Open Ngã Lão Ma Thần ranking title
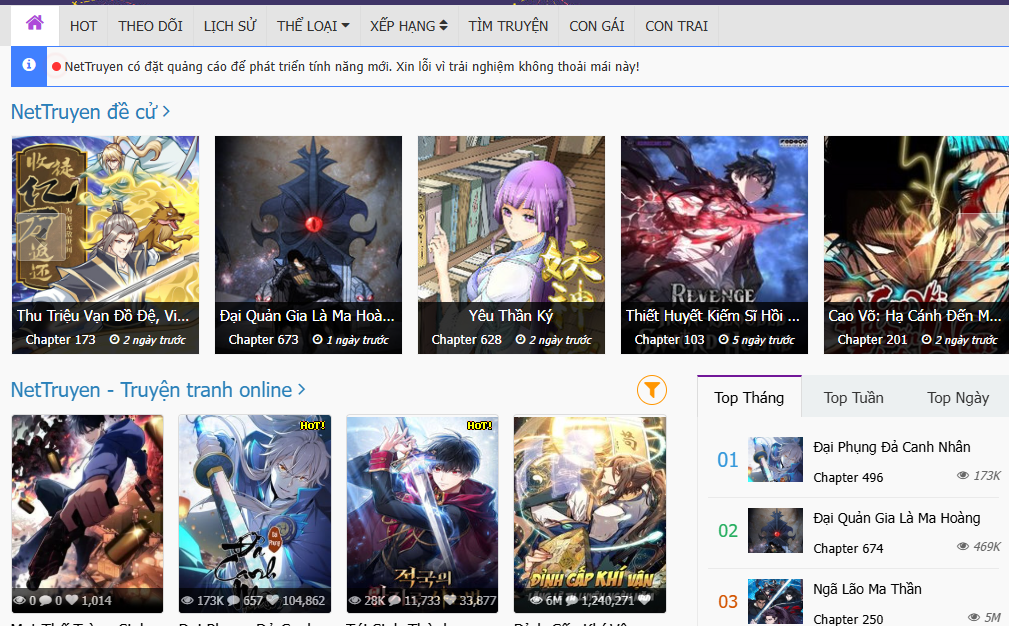The image size is (1009, 626). click(x=867, y=588)
